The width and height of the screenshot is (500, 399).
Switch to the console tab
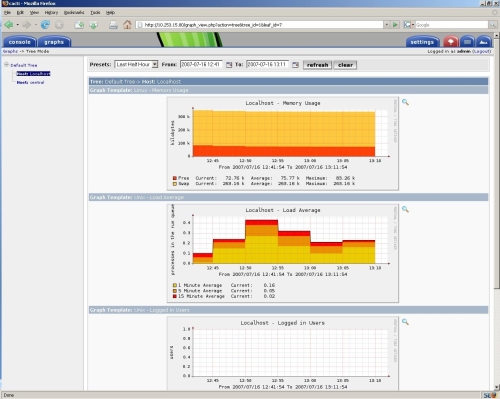[x=20, y=42]
